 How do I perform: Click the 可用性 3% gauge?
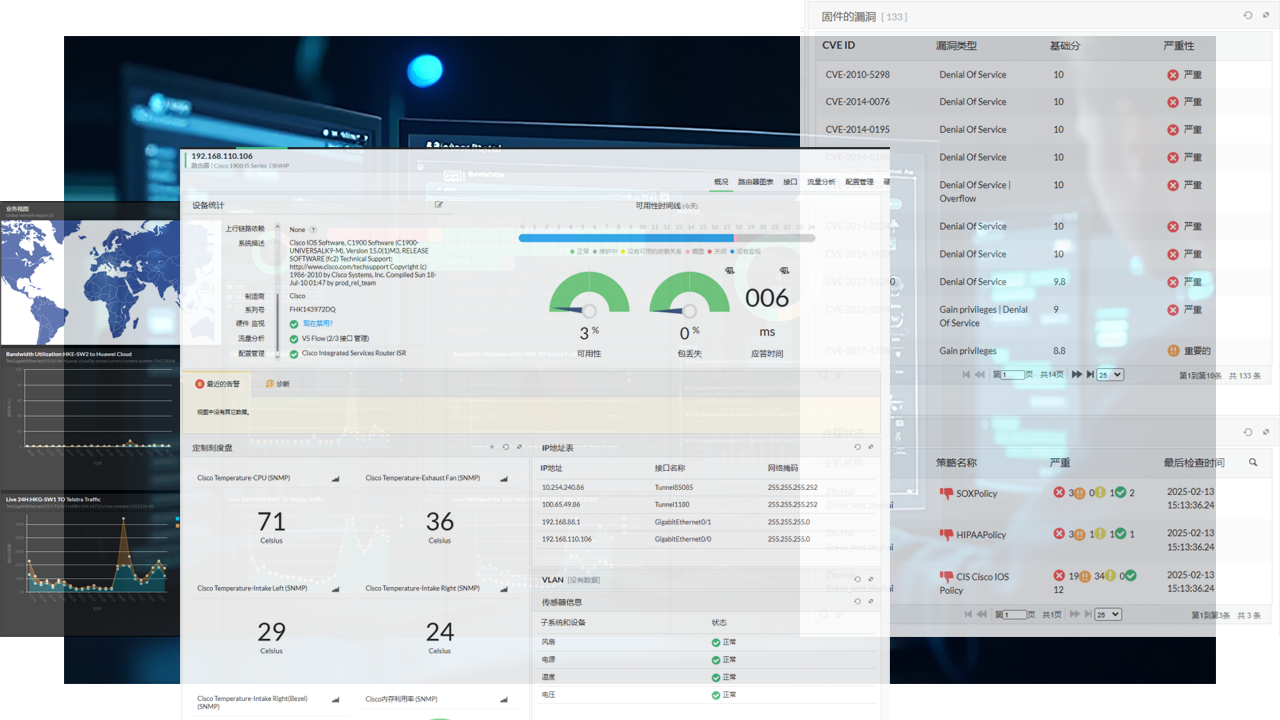click(x=589, y=295)
